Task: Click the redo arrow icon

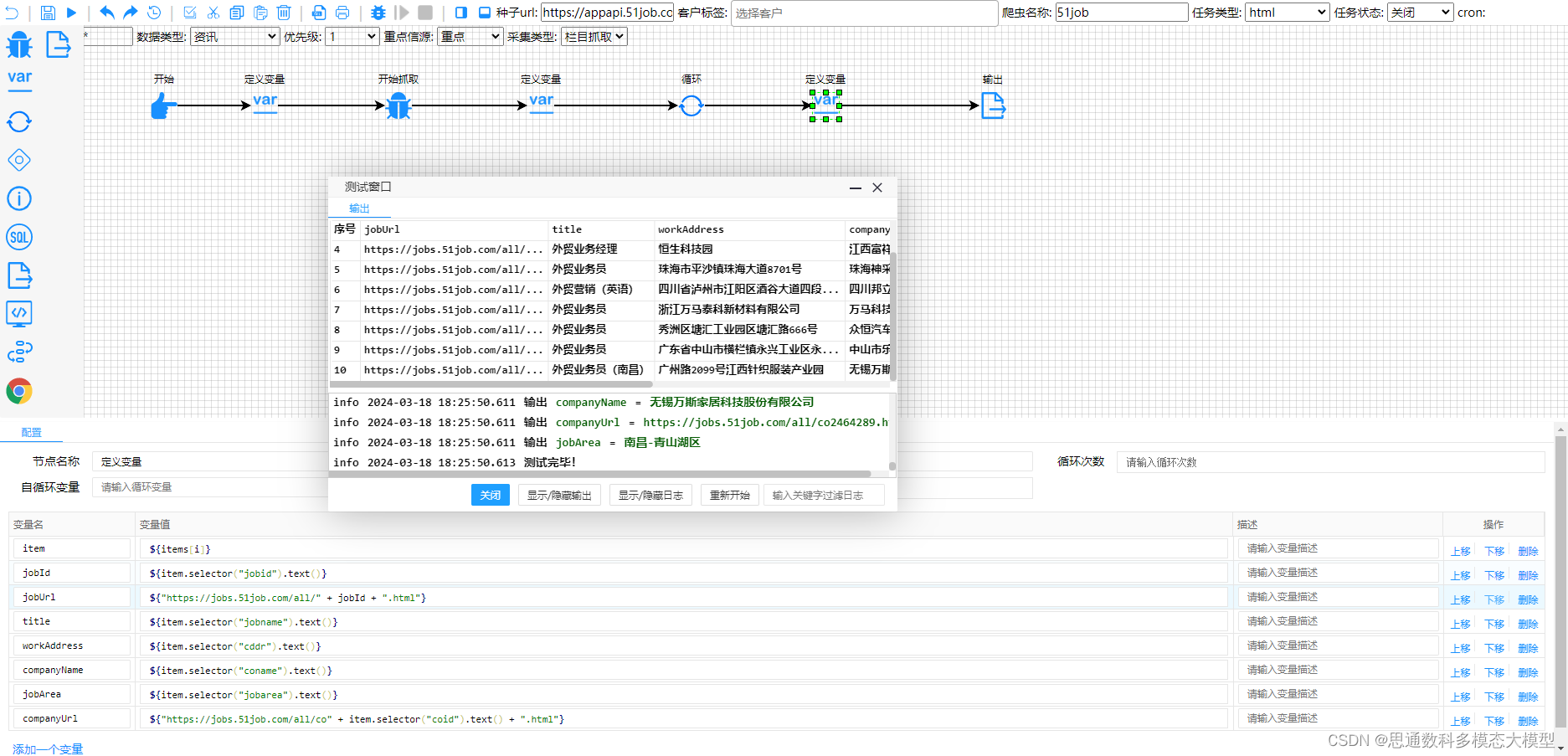Action: [130, 13]
